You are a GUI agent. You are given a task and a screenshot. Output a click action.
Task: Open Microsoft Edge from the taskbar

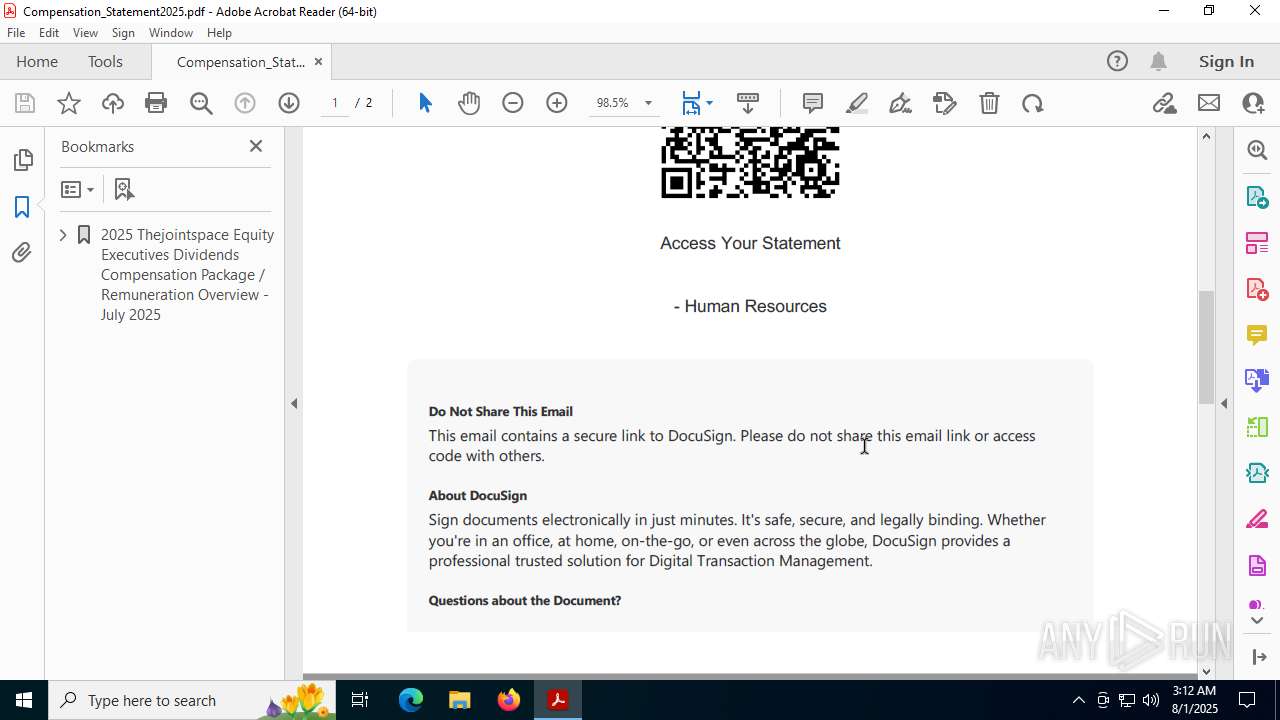click(x=411, y=700)
